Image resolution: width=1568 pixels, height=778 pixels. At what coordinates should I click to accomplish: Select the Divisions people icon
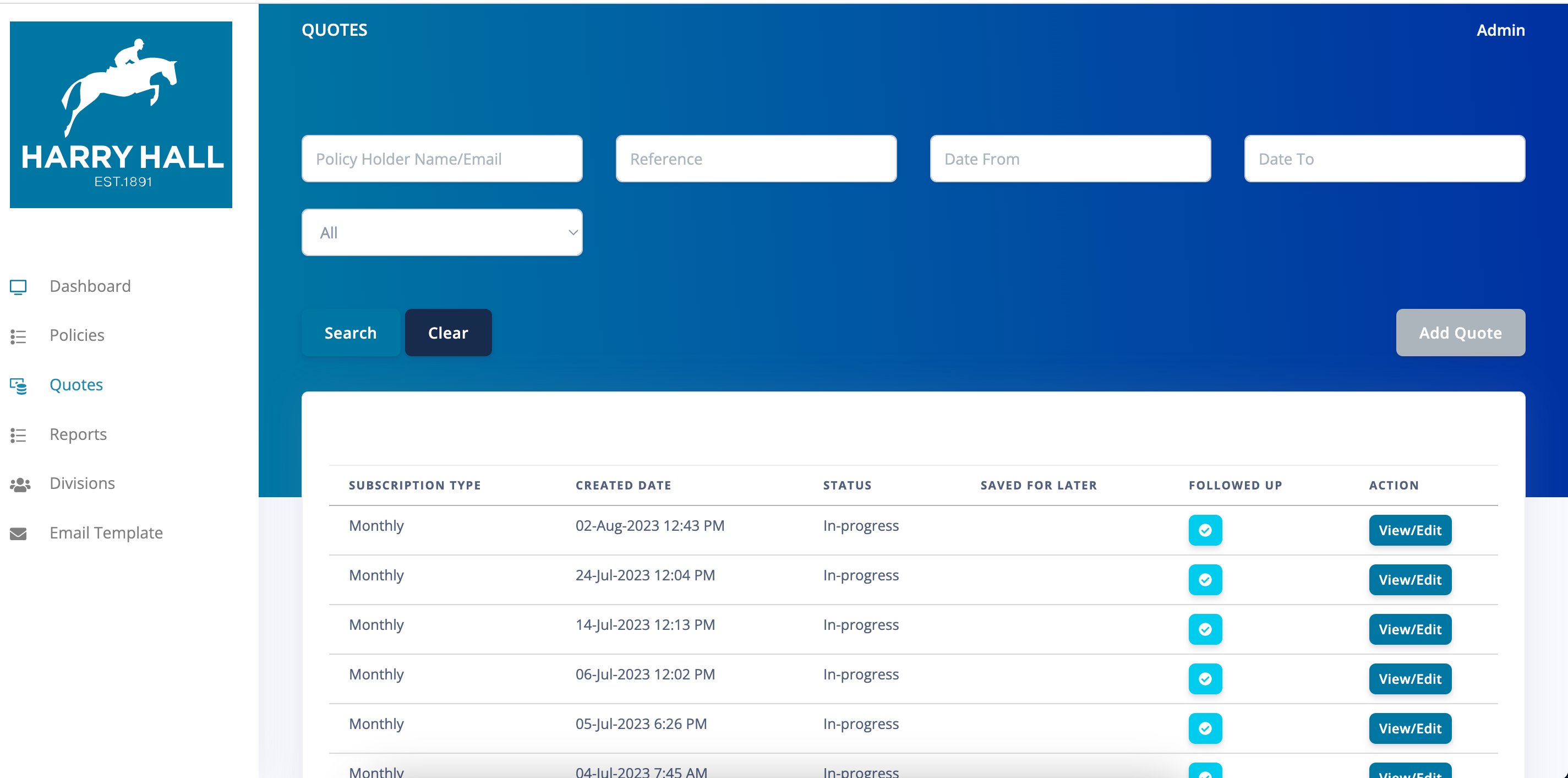(19, 484)
